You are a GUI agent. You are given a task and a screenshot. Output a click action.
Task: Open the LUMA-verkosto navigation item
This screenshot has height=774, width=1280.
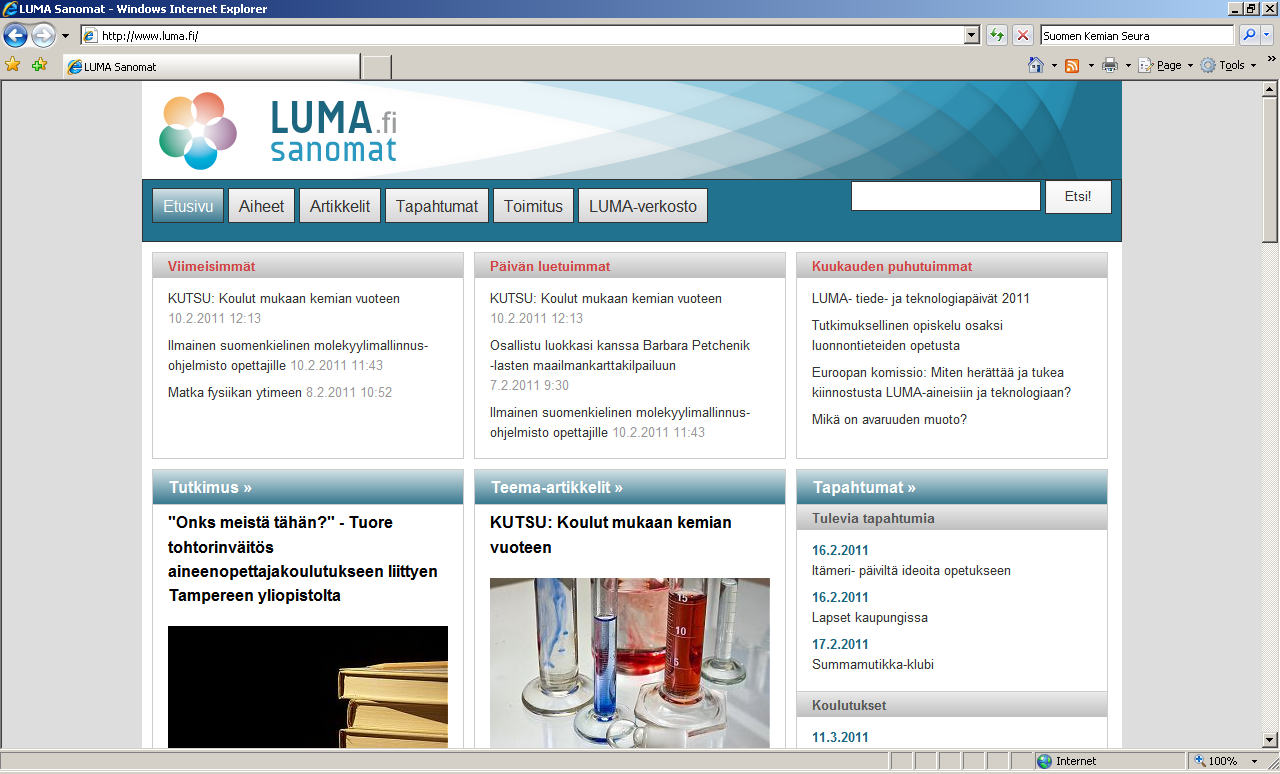(643, 206)
